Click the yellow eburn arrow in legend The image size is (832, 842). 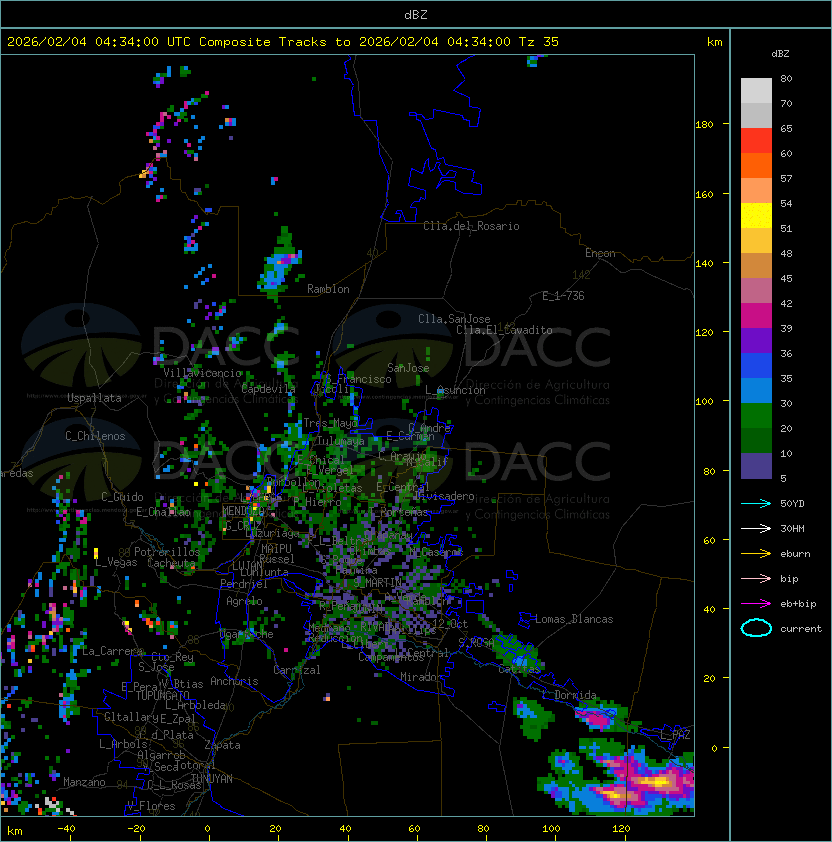point(756,554)
